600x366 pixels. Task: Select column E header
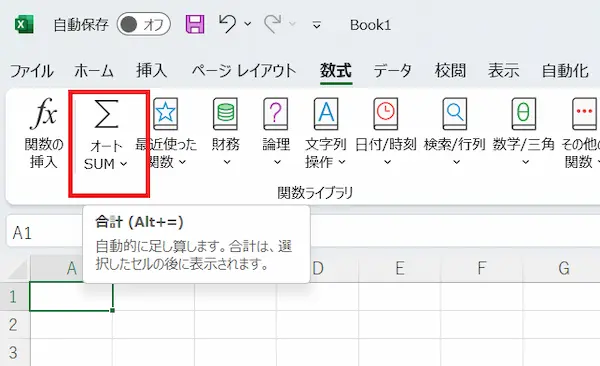click(x=400, y=268)
